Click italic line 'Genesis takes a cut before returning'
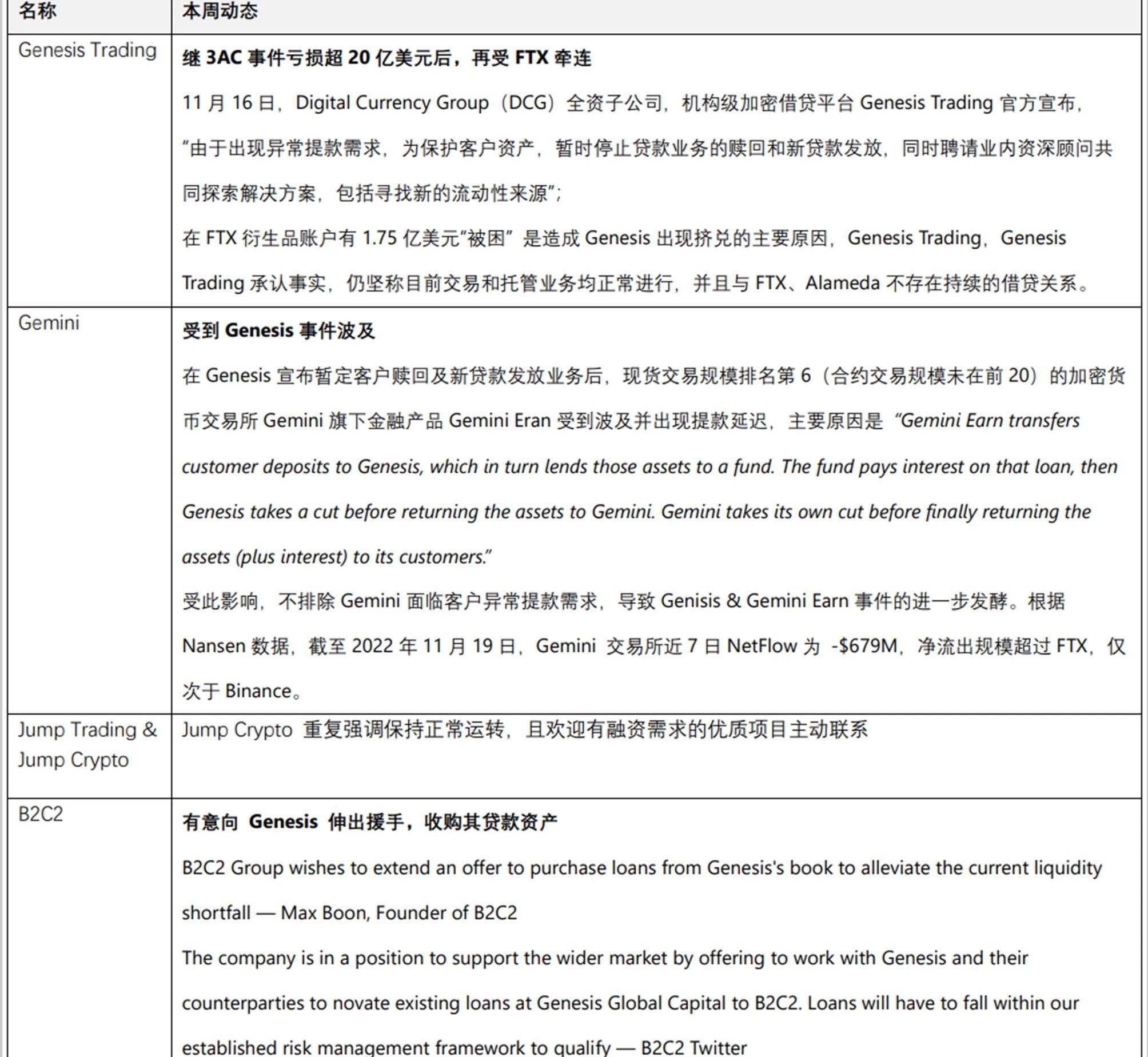Viewport: 1148px width, 1057px height. coord(637,511)
